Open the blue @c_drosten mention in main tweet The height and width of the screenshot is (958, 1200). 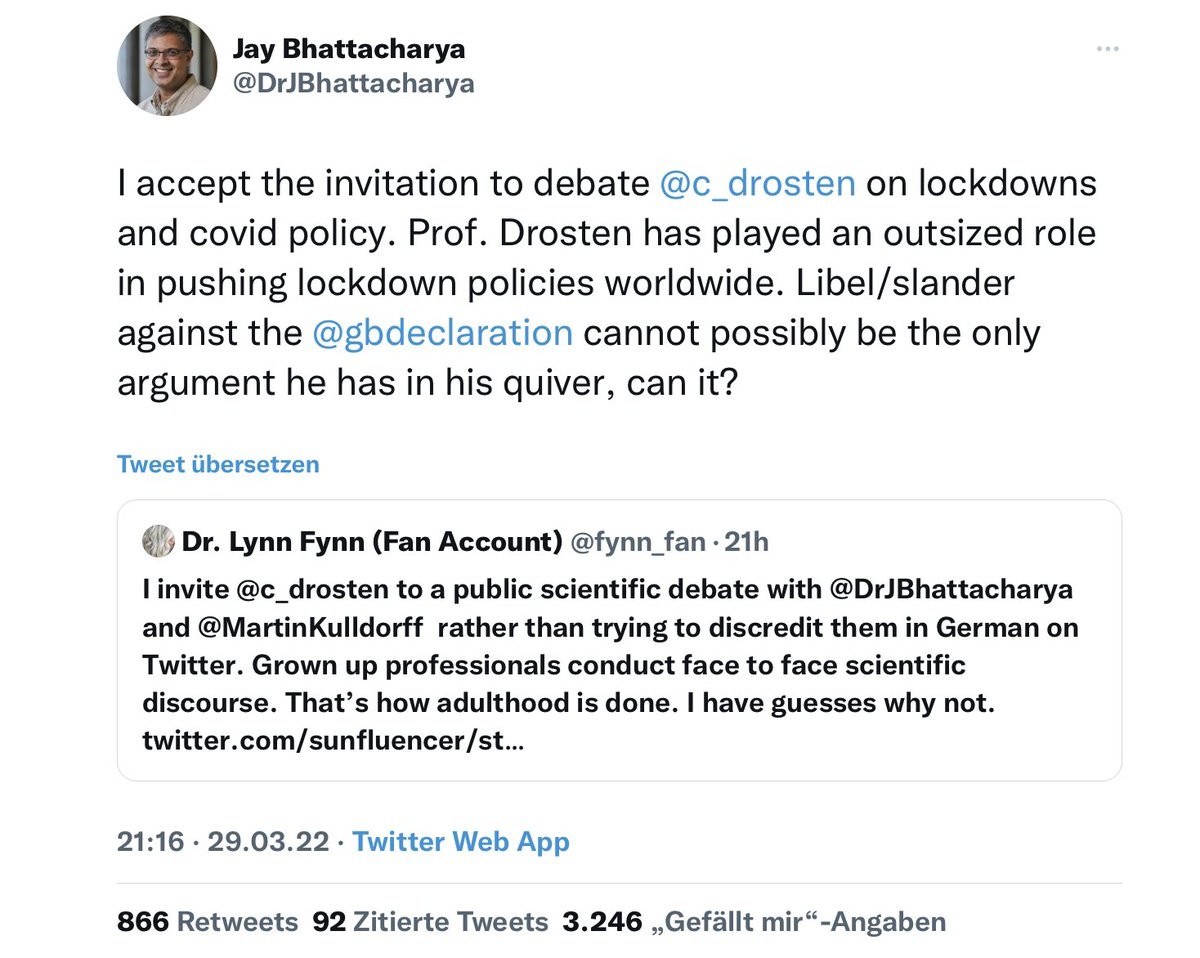coord(757,184)
